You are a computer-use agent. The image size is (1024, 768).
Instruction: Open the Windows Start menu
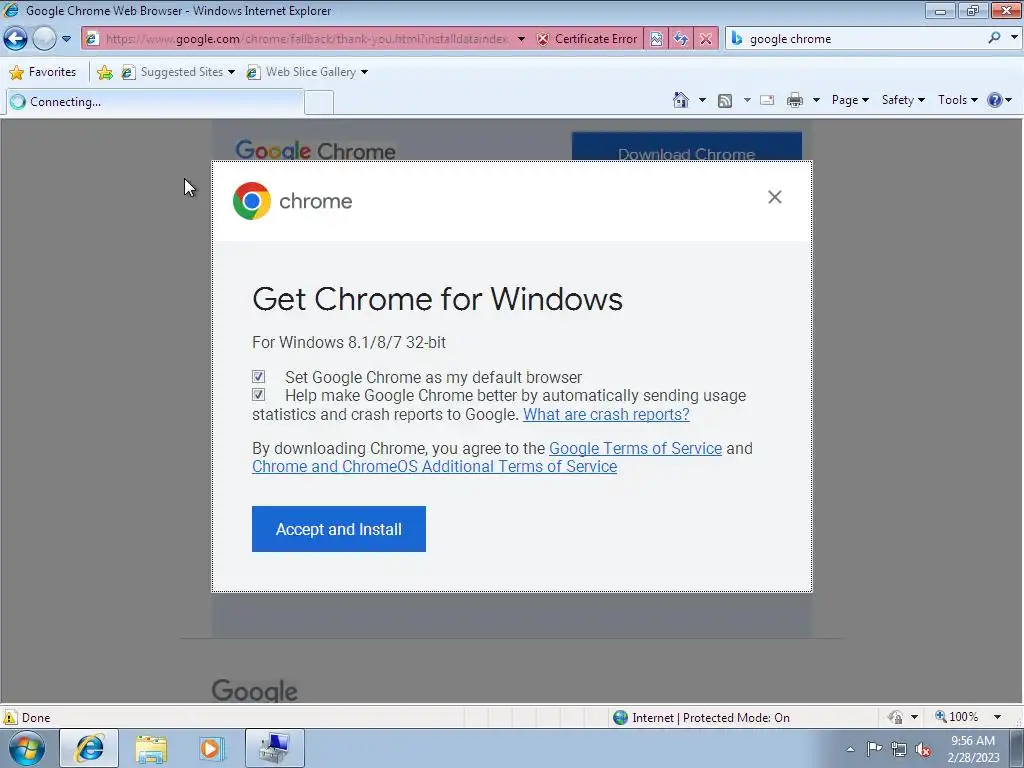pos(27,748)
